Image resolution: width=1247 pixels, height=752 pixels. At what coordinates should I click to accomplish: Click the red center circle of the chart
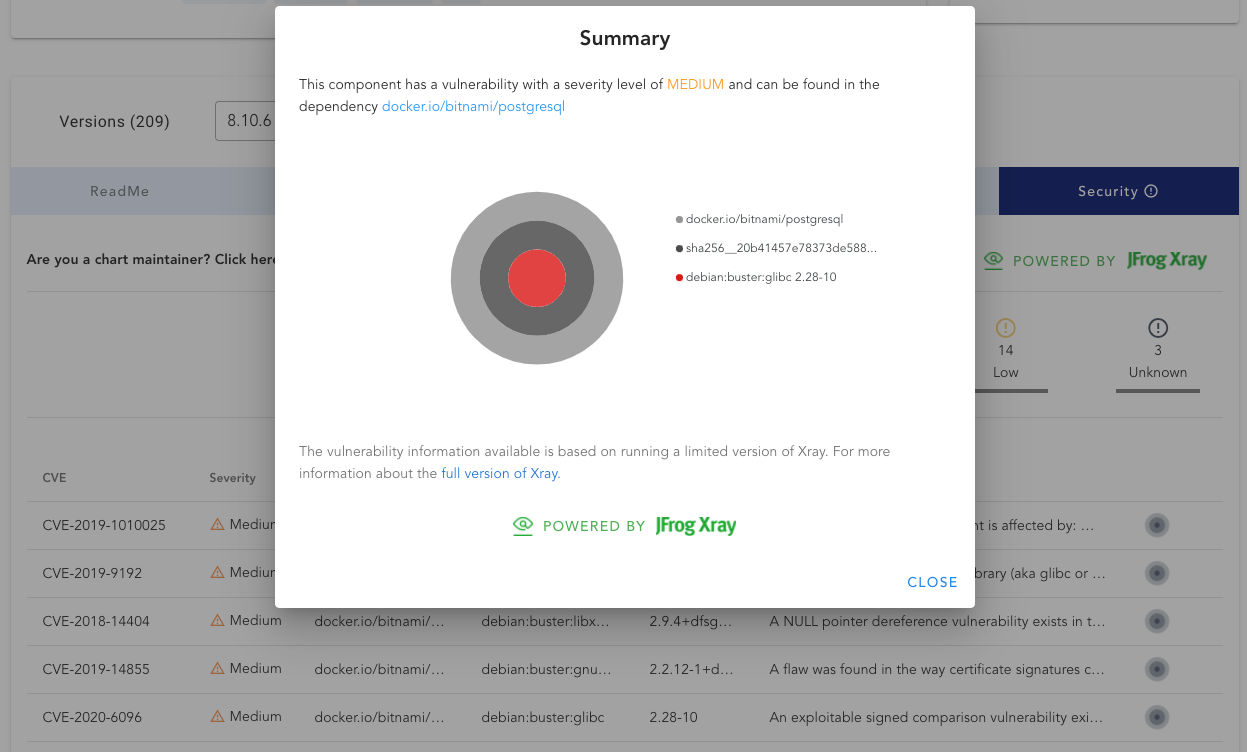537,278
